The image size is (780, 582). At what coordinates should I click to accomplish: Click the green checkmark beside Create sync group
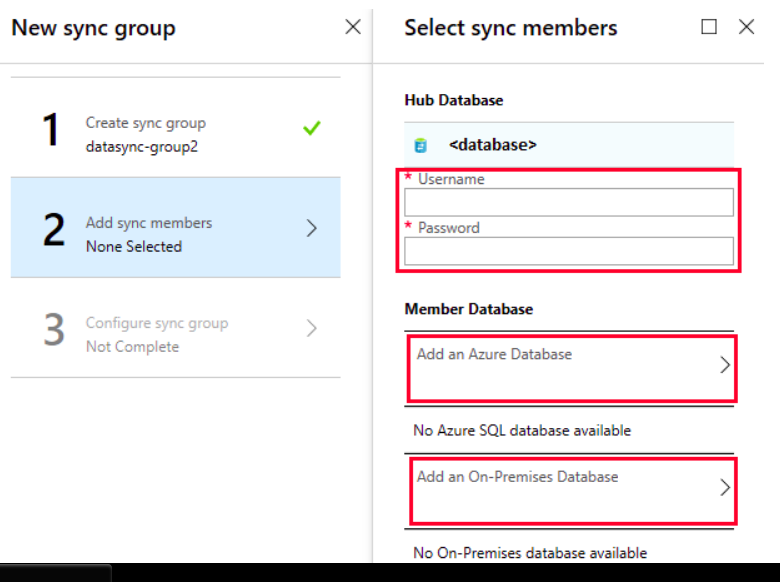click(x=311, y=128)
